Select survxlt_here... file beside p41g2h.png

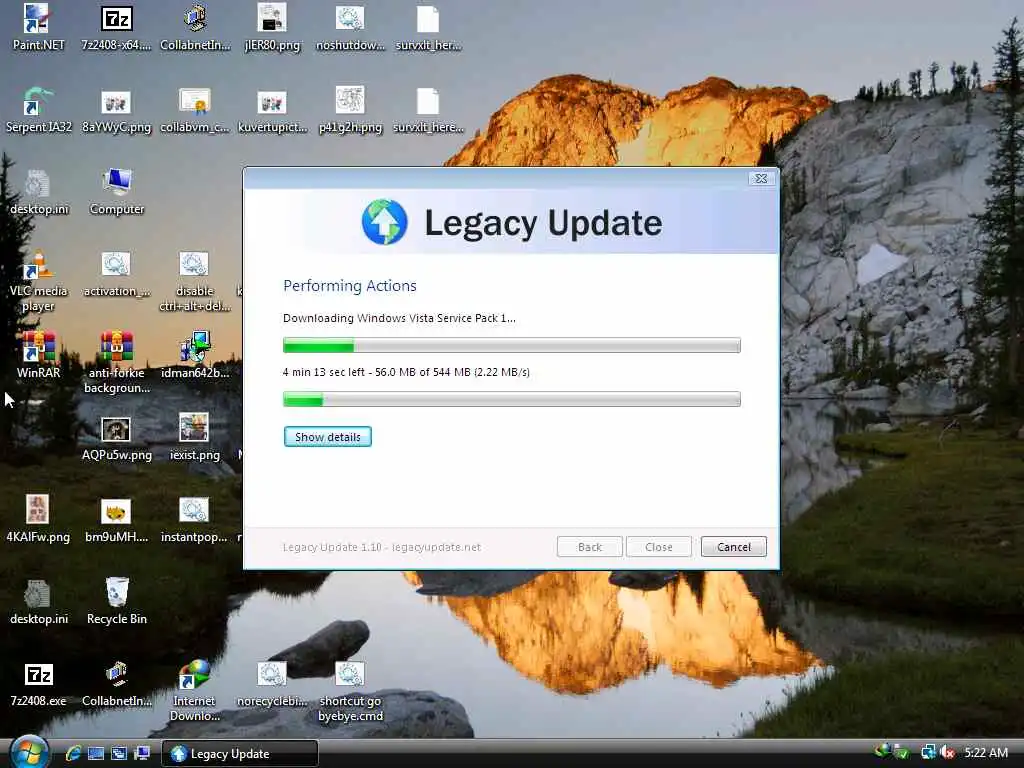point(428,110)
